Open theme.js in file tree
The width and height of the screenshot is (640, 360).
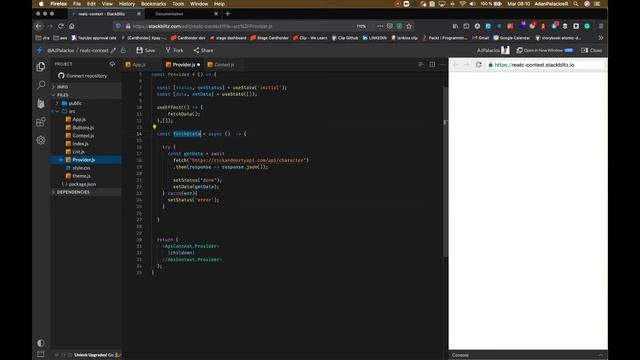81,176
